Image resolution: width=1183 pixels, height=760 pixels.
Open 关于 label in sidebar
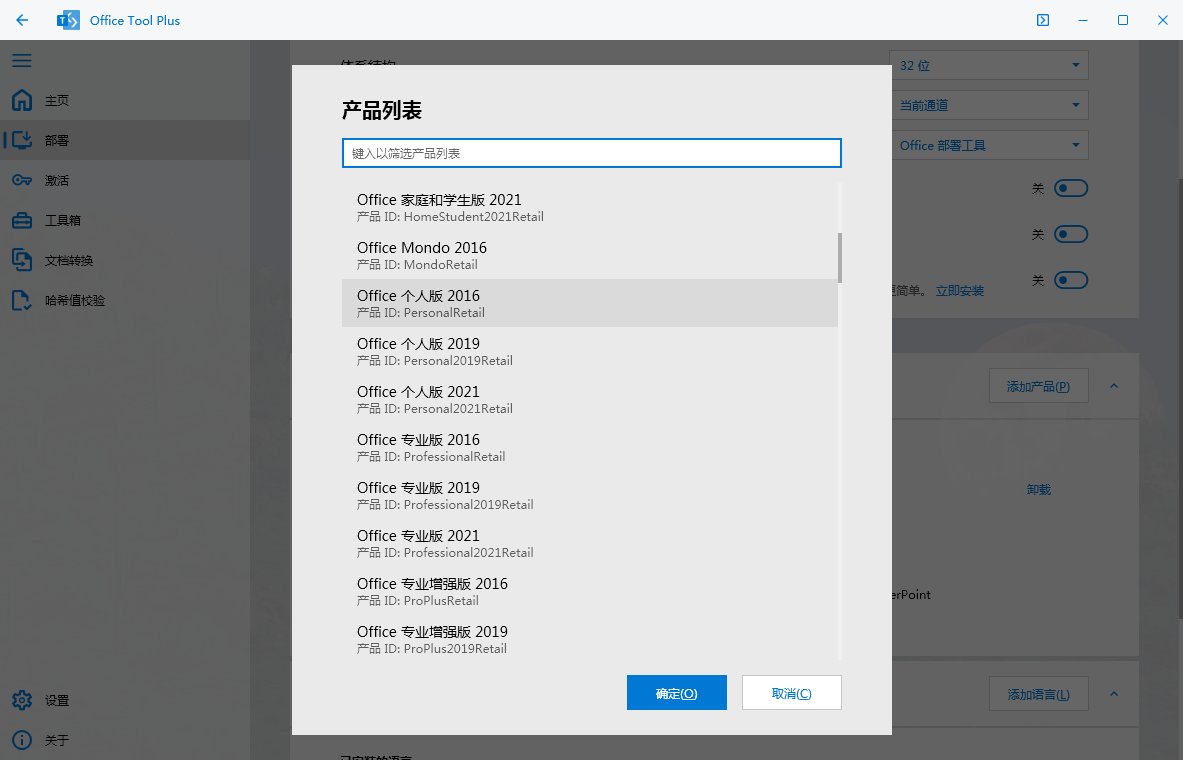pyautogui.click(x=57, y=740)
